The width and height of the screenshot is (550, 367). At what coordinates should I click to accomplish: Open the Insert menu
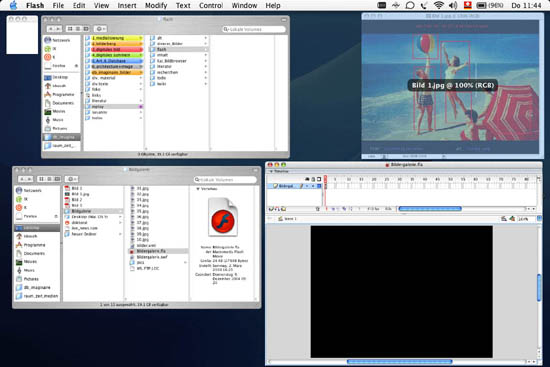click(x=127, y=5)
